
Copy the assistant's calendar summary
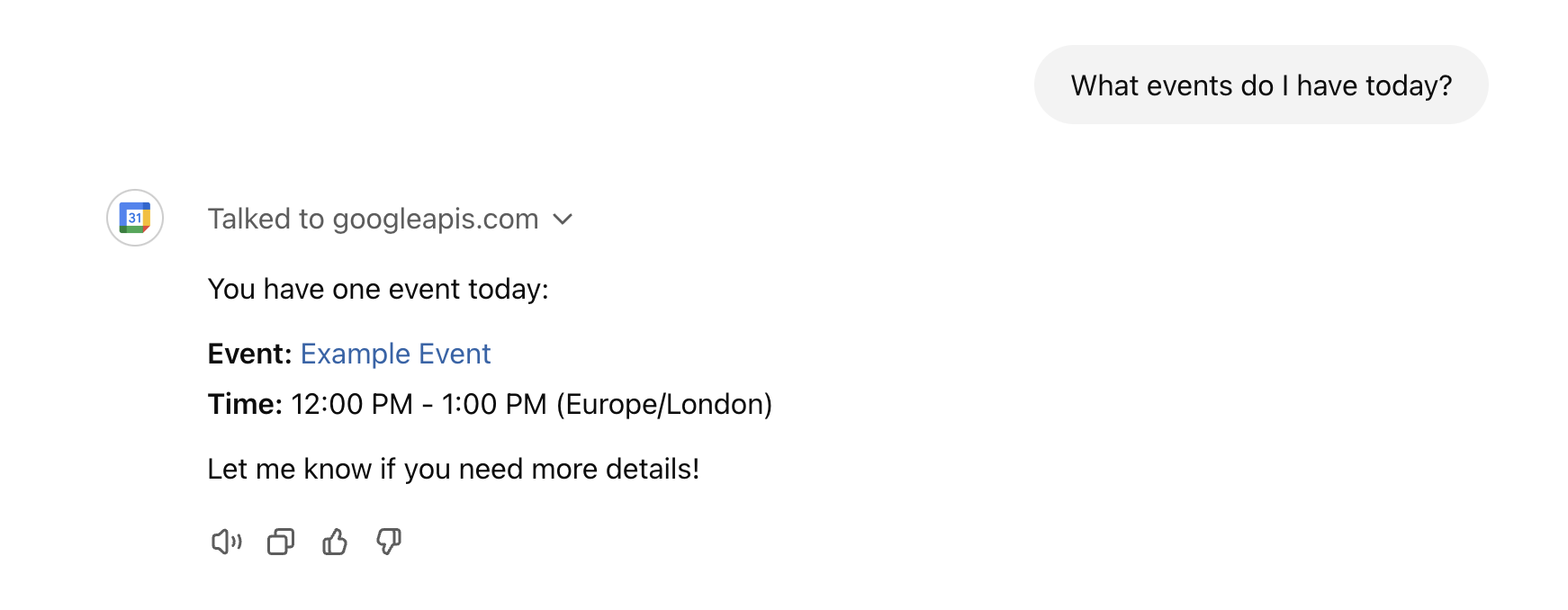280,542
